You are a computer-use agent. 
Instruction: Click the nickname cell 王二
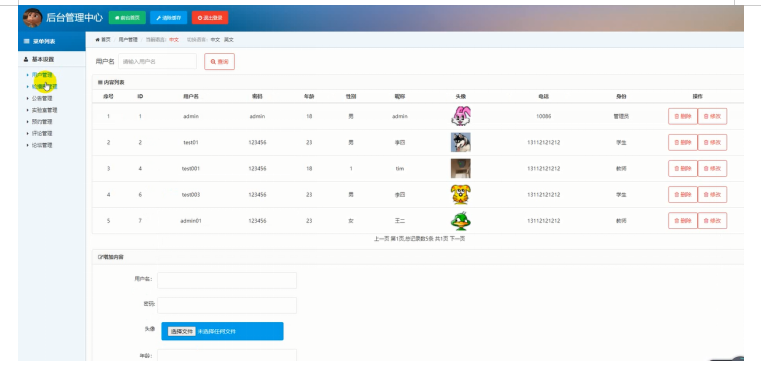point(399,221)
